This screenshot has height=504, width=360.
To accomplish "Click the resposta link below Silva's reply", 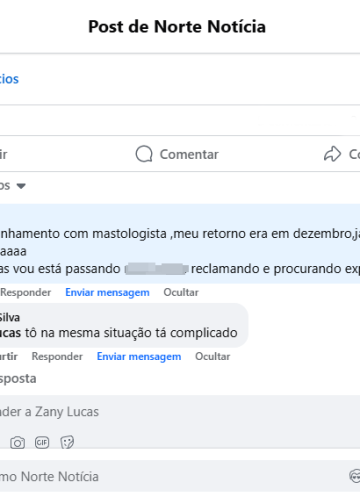I will (18, 379).
